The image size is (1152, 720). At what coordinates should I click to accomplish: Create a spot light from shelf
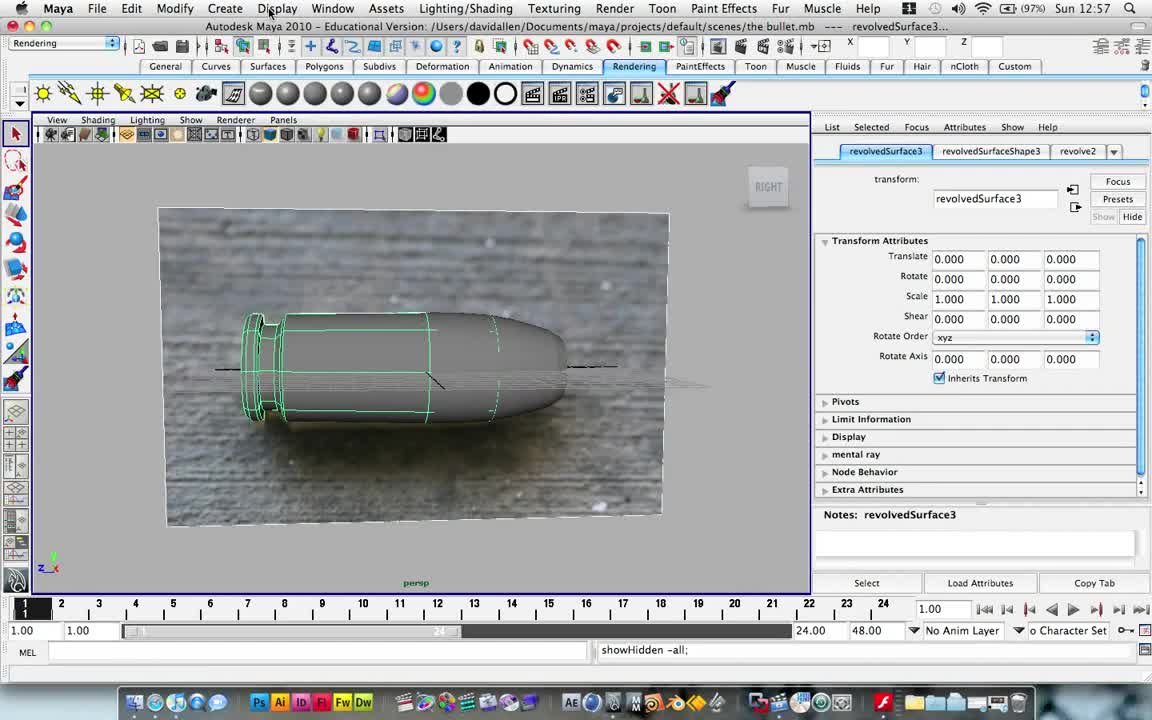[x=124, y=94]
